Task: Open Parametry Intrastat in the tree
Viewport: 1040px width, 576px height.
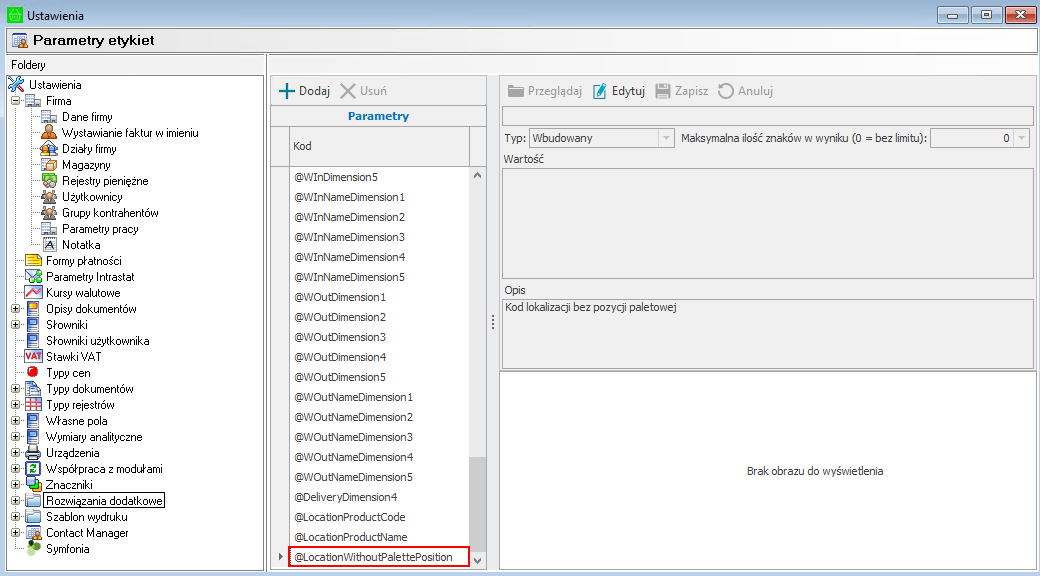Action: click(89, 277)
